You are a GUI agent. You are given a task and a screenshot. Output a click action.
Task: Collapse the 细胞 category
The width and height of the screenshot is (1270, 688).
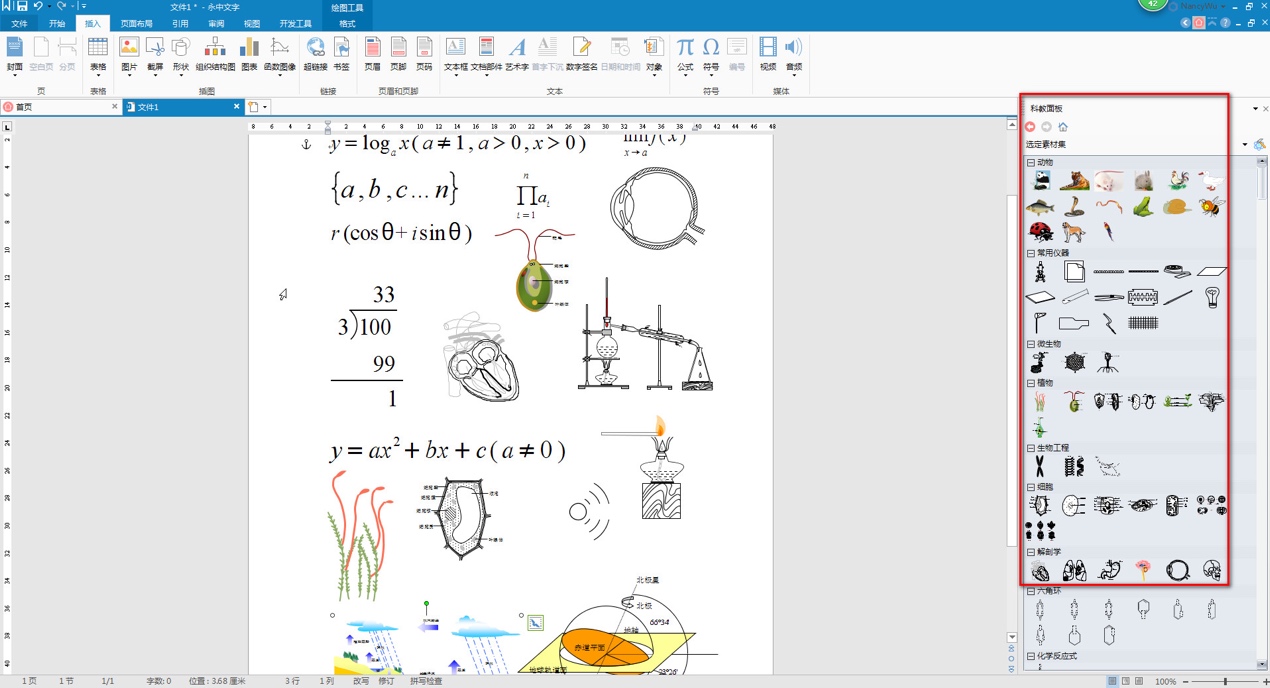(x=1031, y=487)
